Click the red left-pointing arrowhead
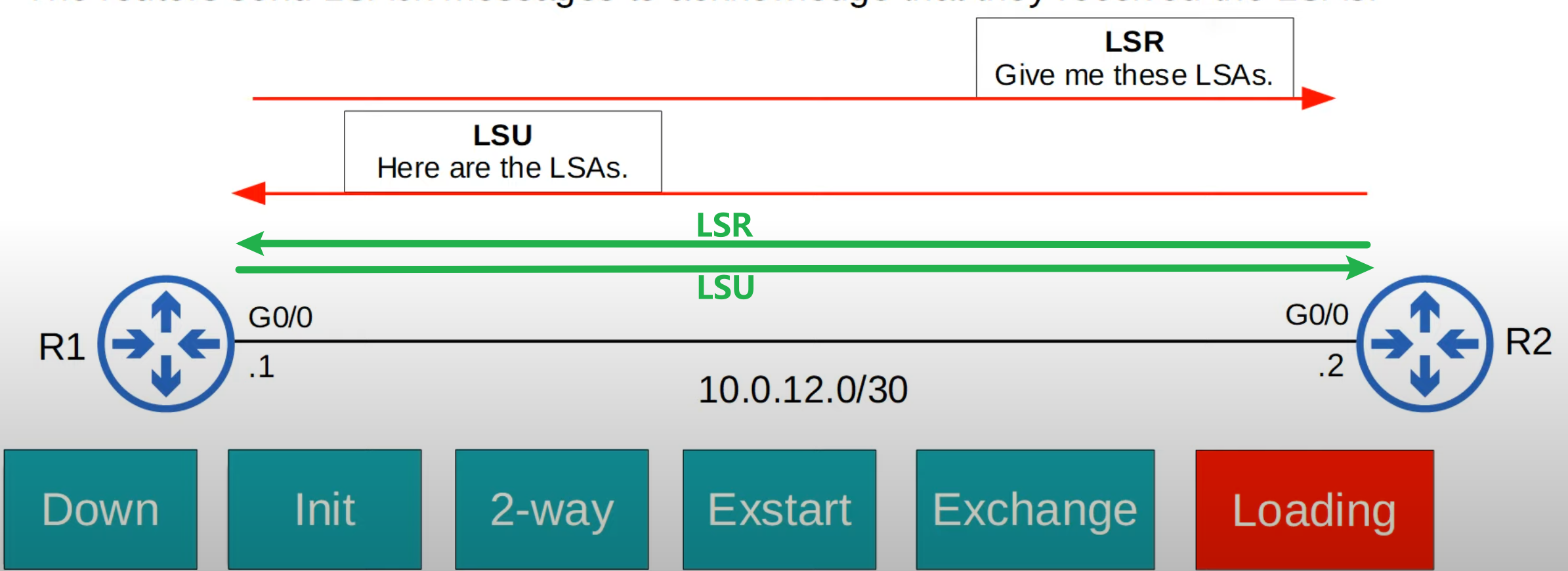Screen dimensions: 1568x571 point(249,193)
